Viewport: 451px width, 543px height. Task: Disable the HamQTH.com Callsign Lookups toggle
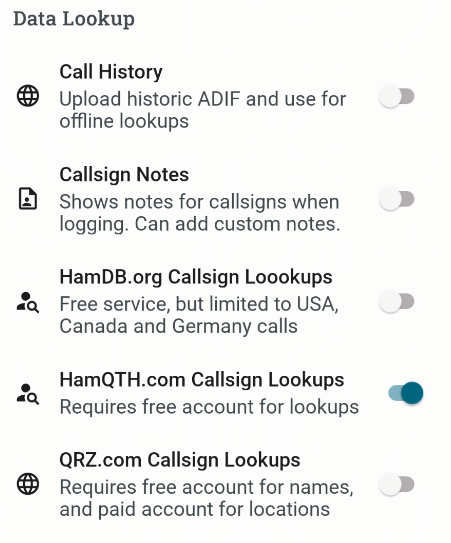(x=406, y=393)
